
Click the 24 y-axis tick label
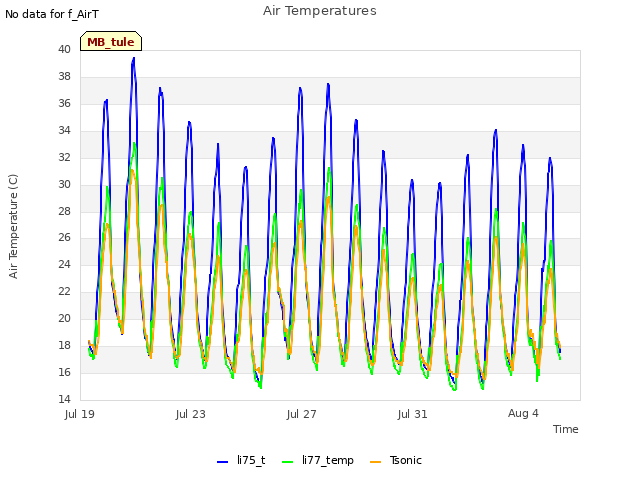coord(64,264)
